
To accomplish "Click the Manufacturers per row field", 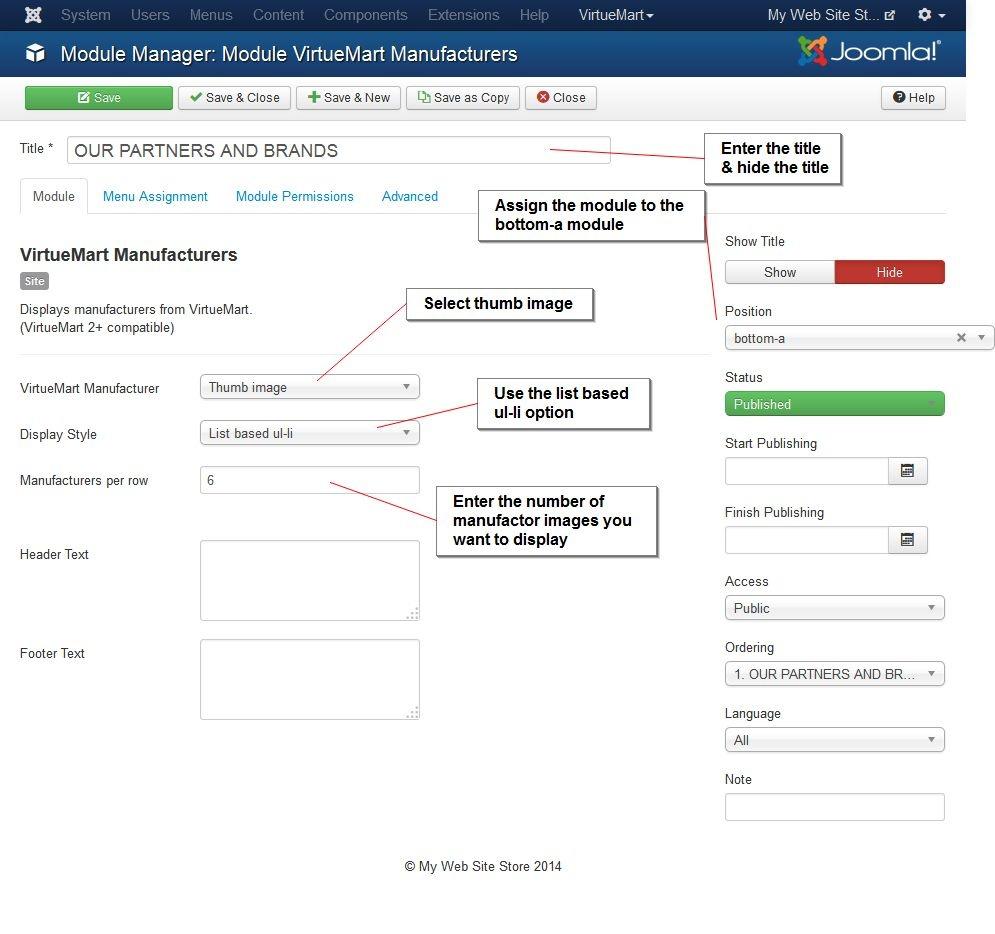I will pyautogui.click(x=309, y=480).
